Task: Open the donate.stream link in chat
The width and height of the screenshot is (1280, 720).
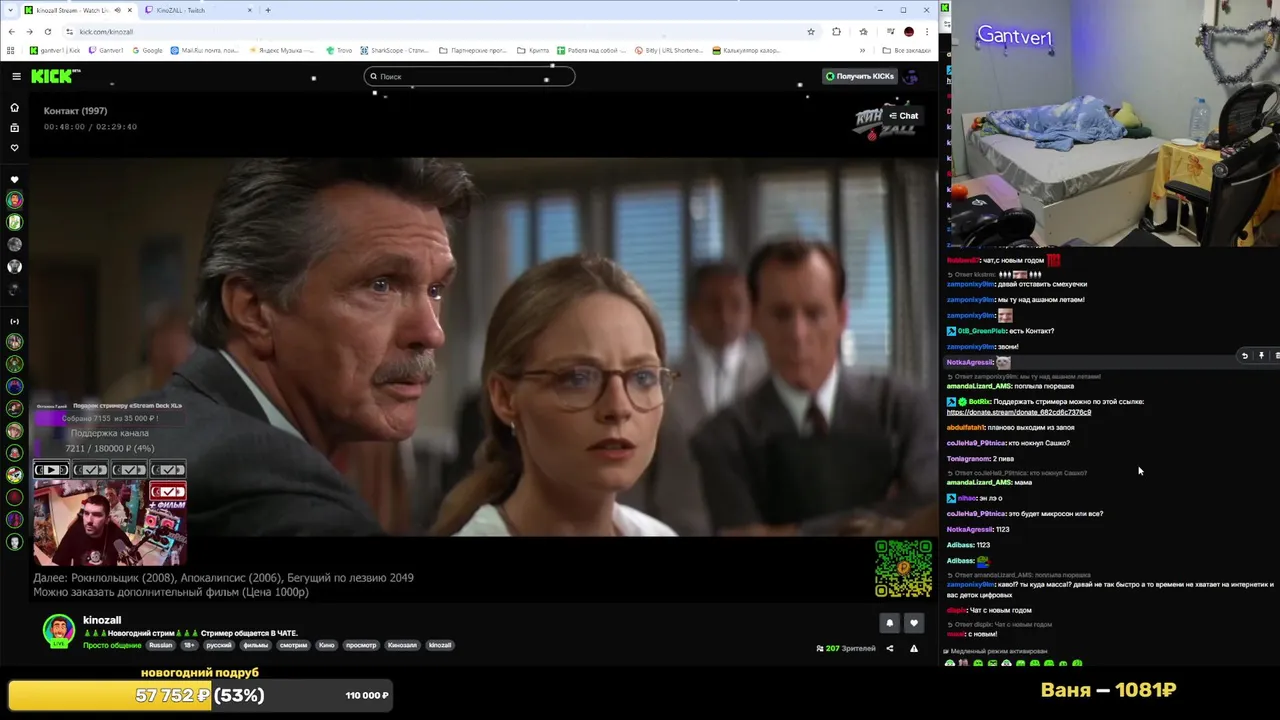Action: (x=1018, y=412)
